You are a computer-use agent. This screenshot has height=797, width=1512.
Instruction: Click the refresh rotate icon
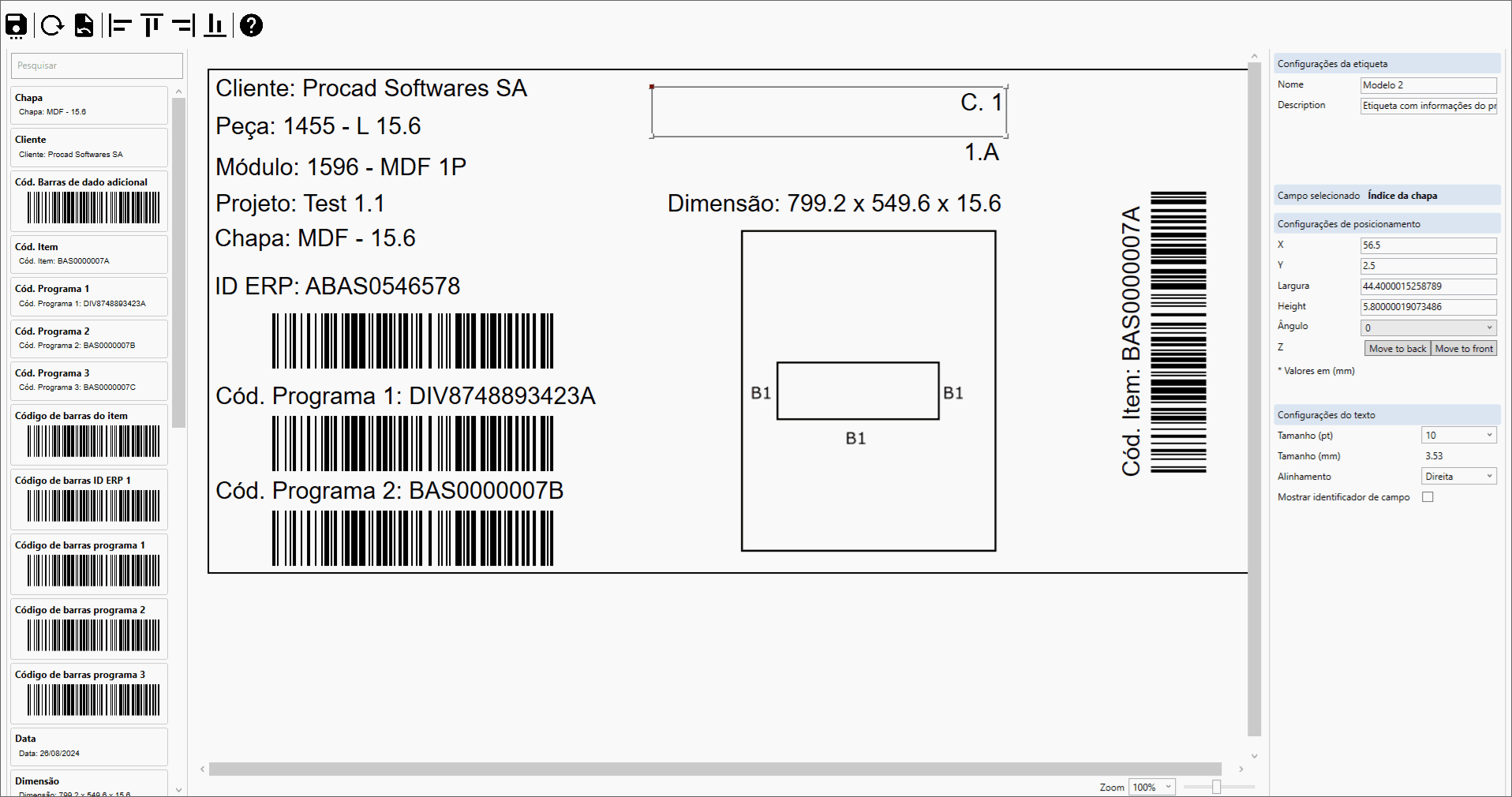[52, 26]
